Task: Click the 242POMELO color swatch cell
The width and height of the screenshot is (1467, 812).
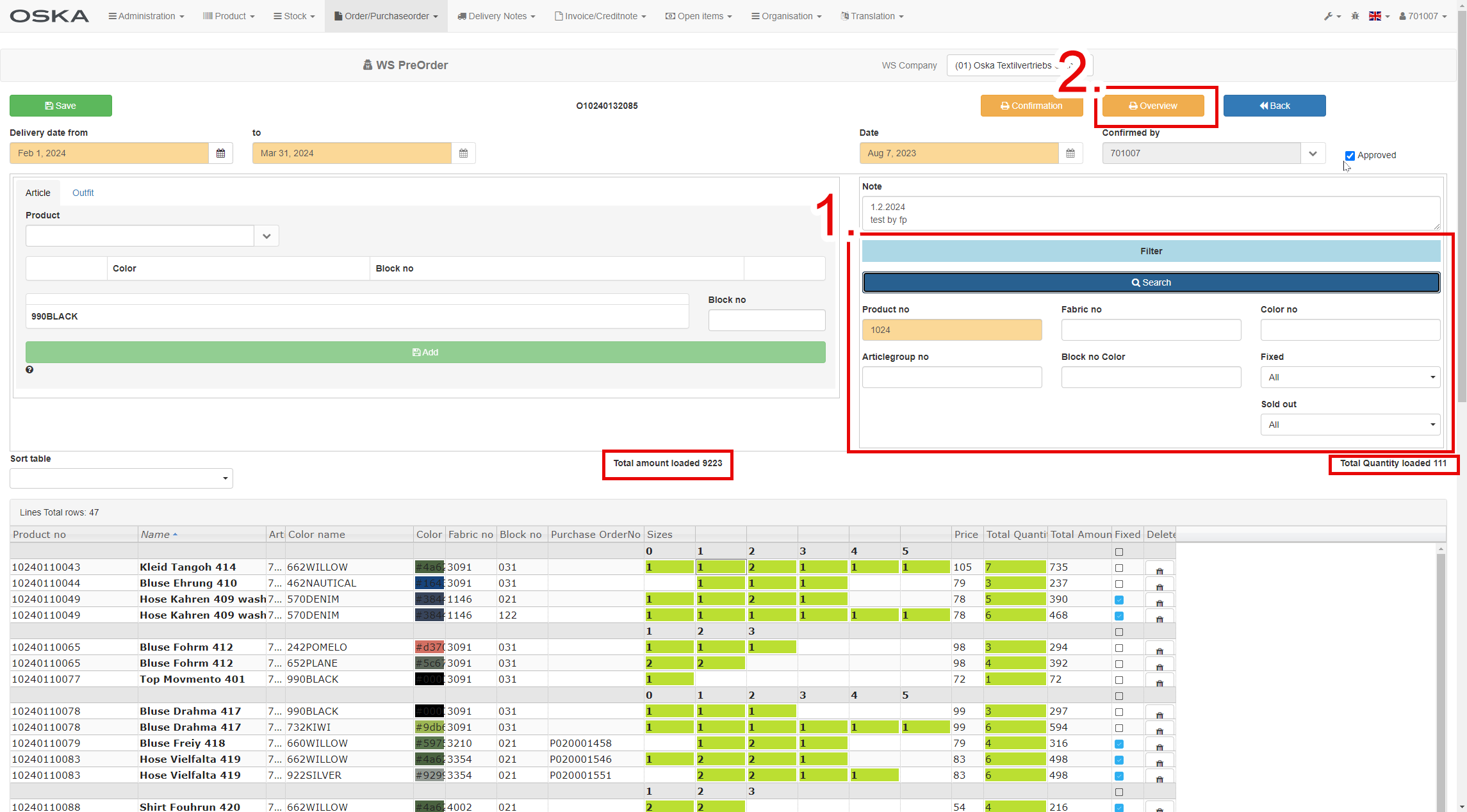Action: click(429, 647)
